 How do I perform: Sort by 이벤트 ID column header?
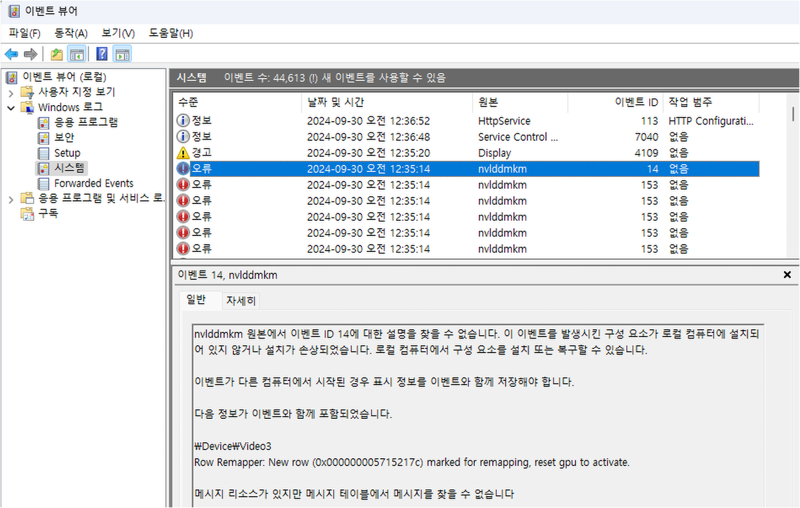click(615, 103)
